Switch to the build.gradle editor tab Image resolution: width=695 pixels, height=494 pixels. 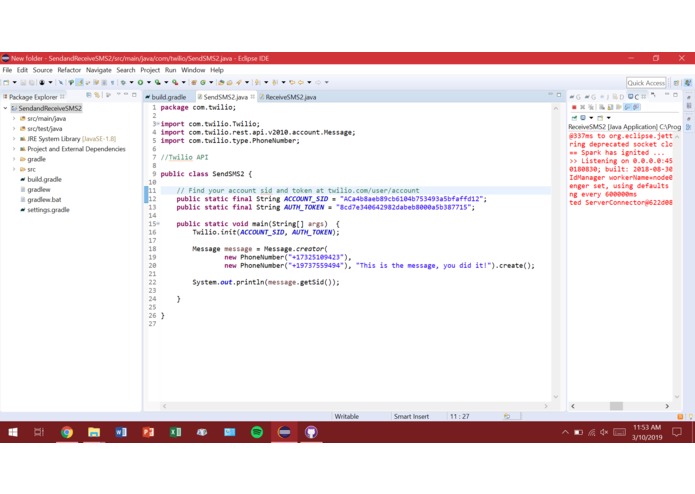click(x=166, y=97)
